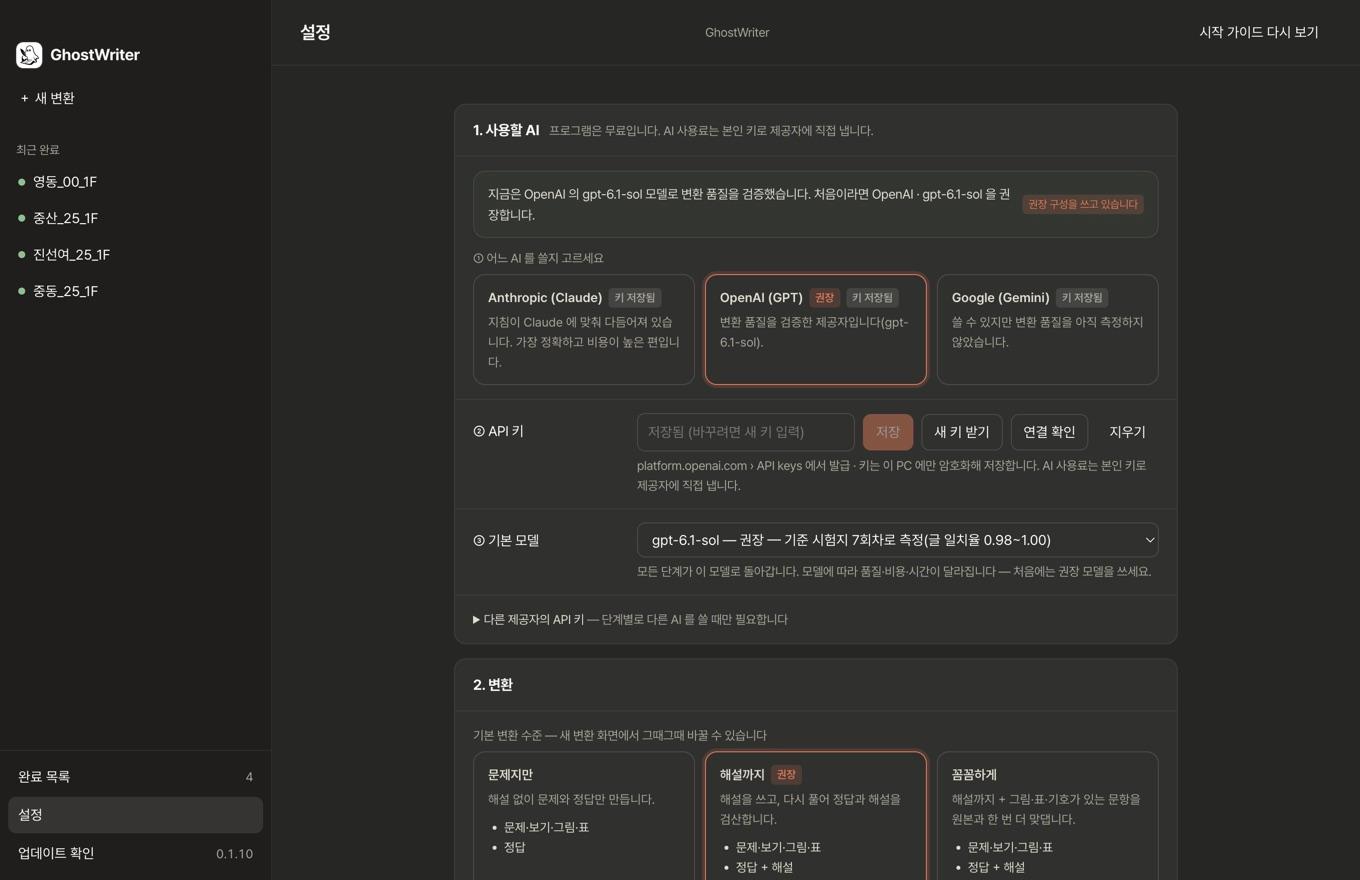
Task: Click the 시작 가이드 다시 보기 link
Action: [1259, 32]
